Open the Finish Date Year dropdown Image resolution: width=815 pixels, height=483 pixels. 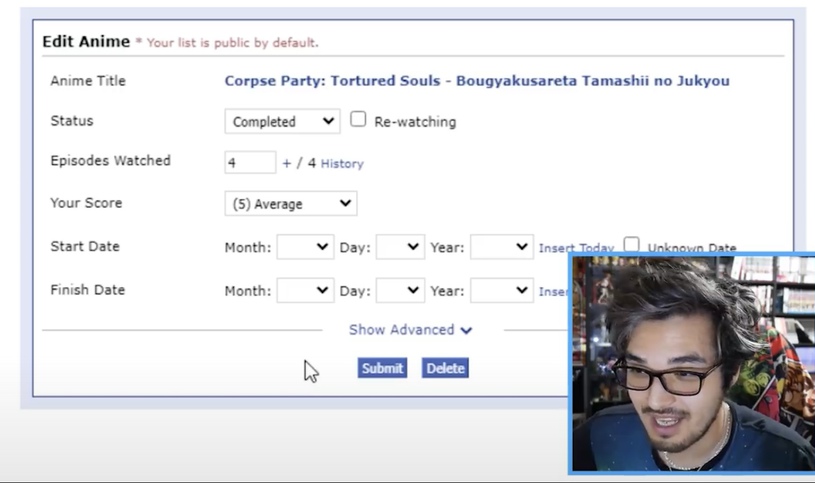(x=501, y=290)
